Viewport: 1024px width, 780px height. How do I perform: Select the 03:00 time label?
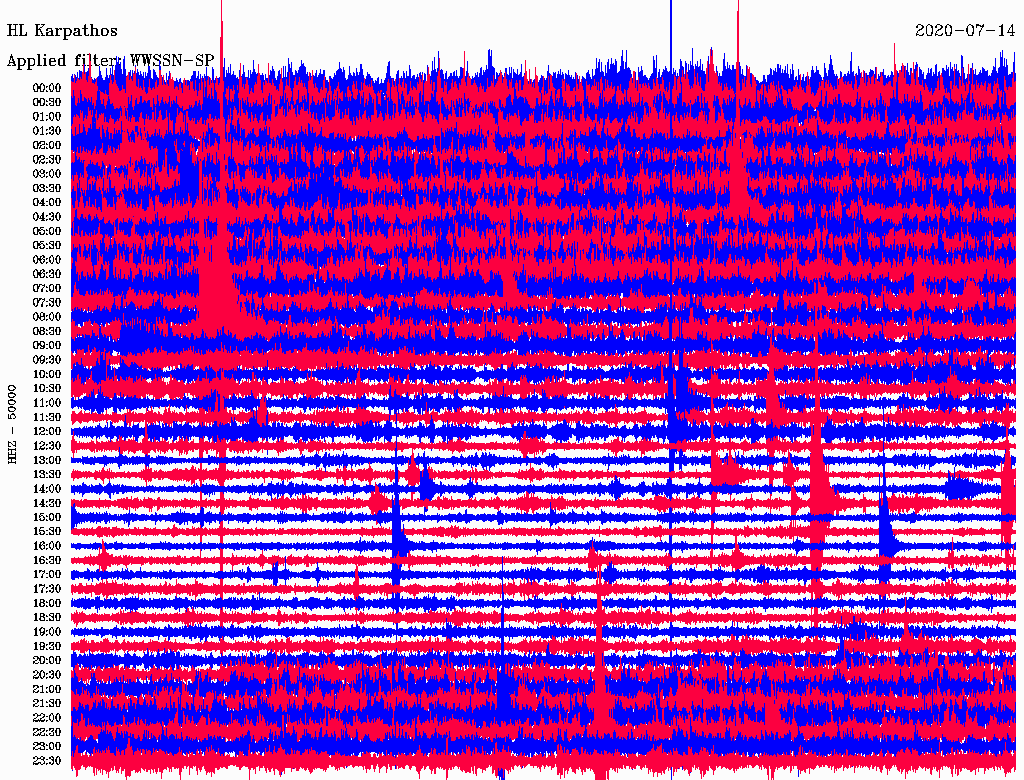47,174
